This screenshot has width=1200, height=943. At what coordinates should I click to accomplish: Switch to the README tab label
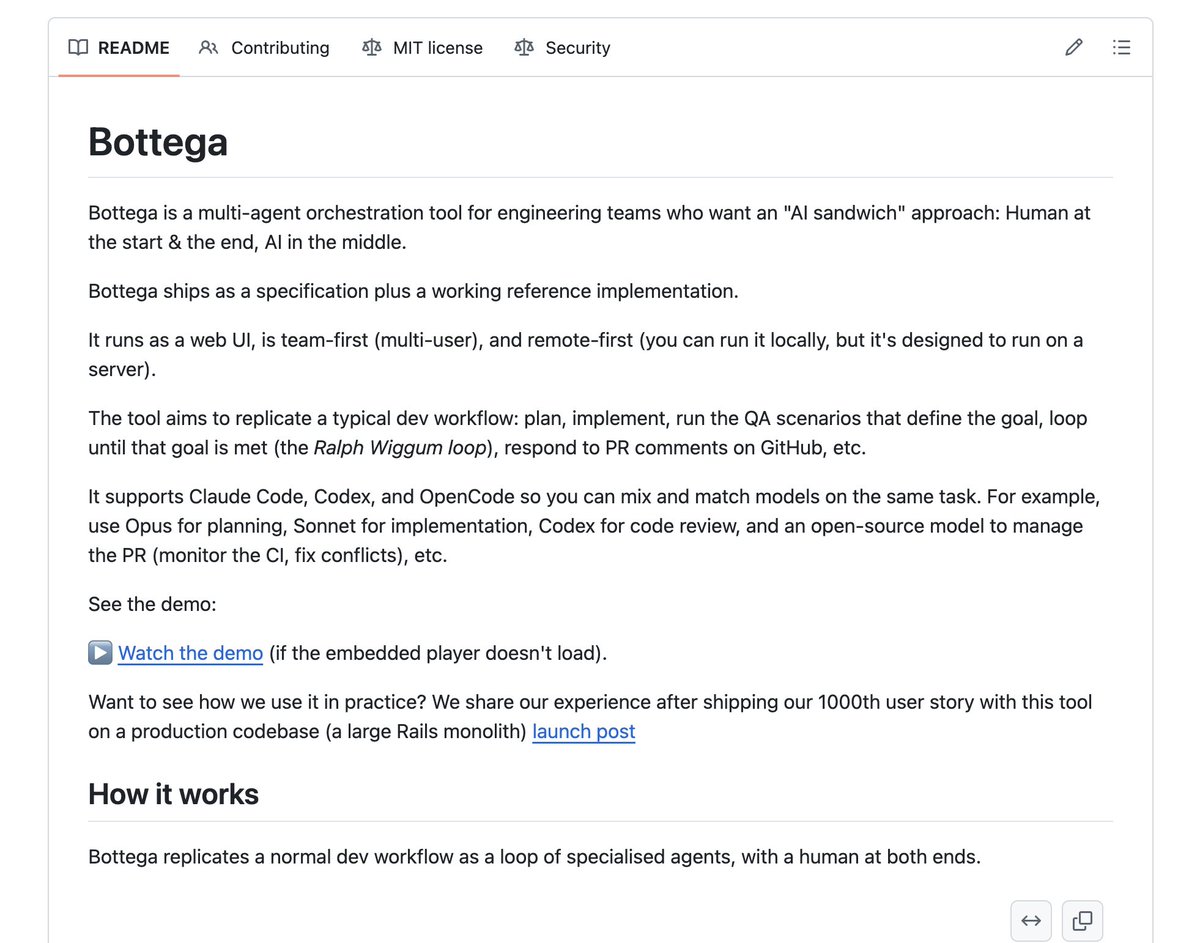tap(134, 48)
